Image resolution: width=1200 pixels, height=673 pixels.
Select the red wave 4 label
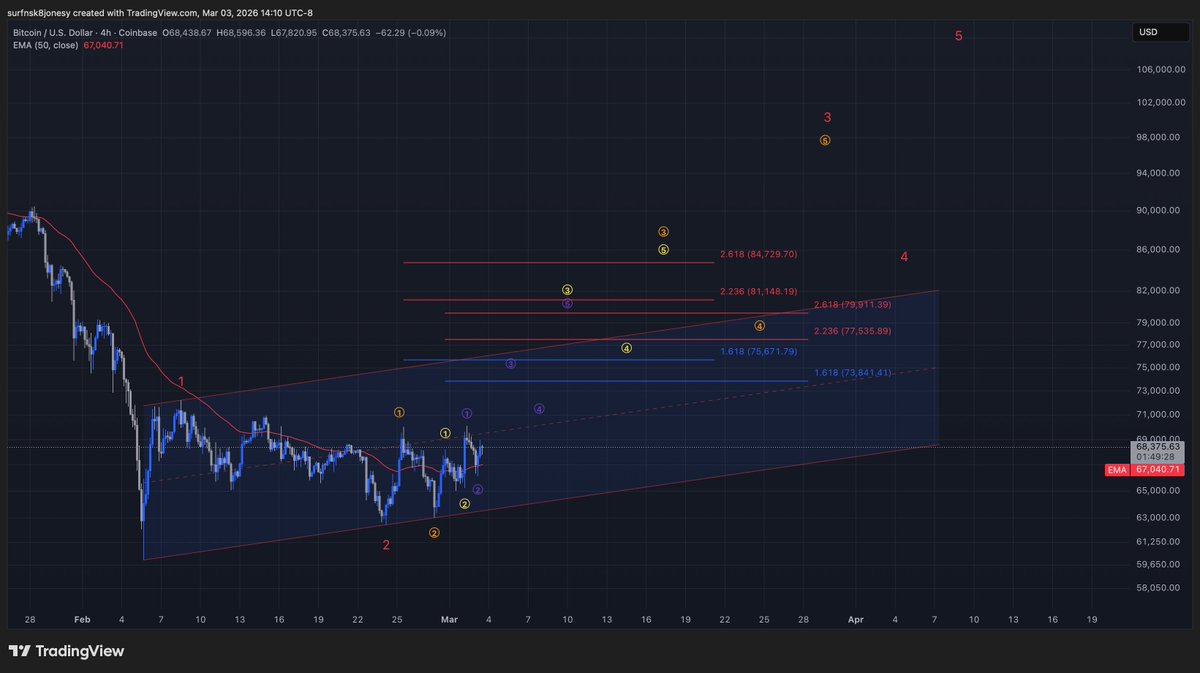(x=904, y=257)
